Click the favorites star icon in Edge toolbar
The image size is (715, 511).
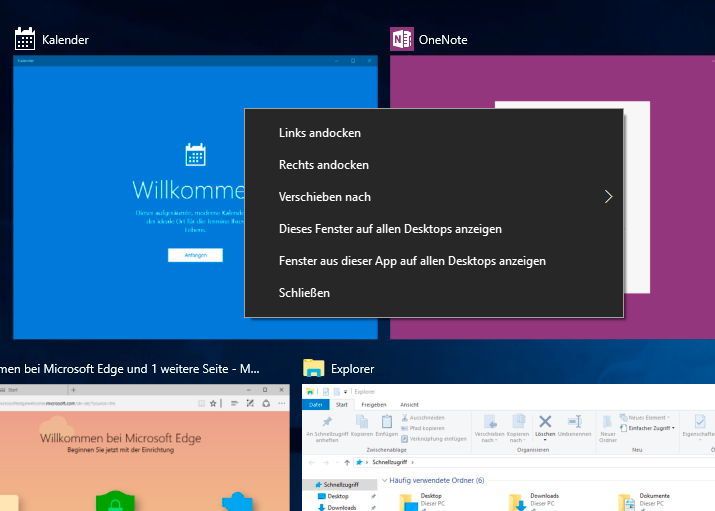pos(213,403)
